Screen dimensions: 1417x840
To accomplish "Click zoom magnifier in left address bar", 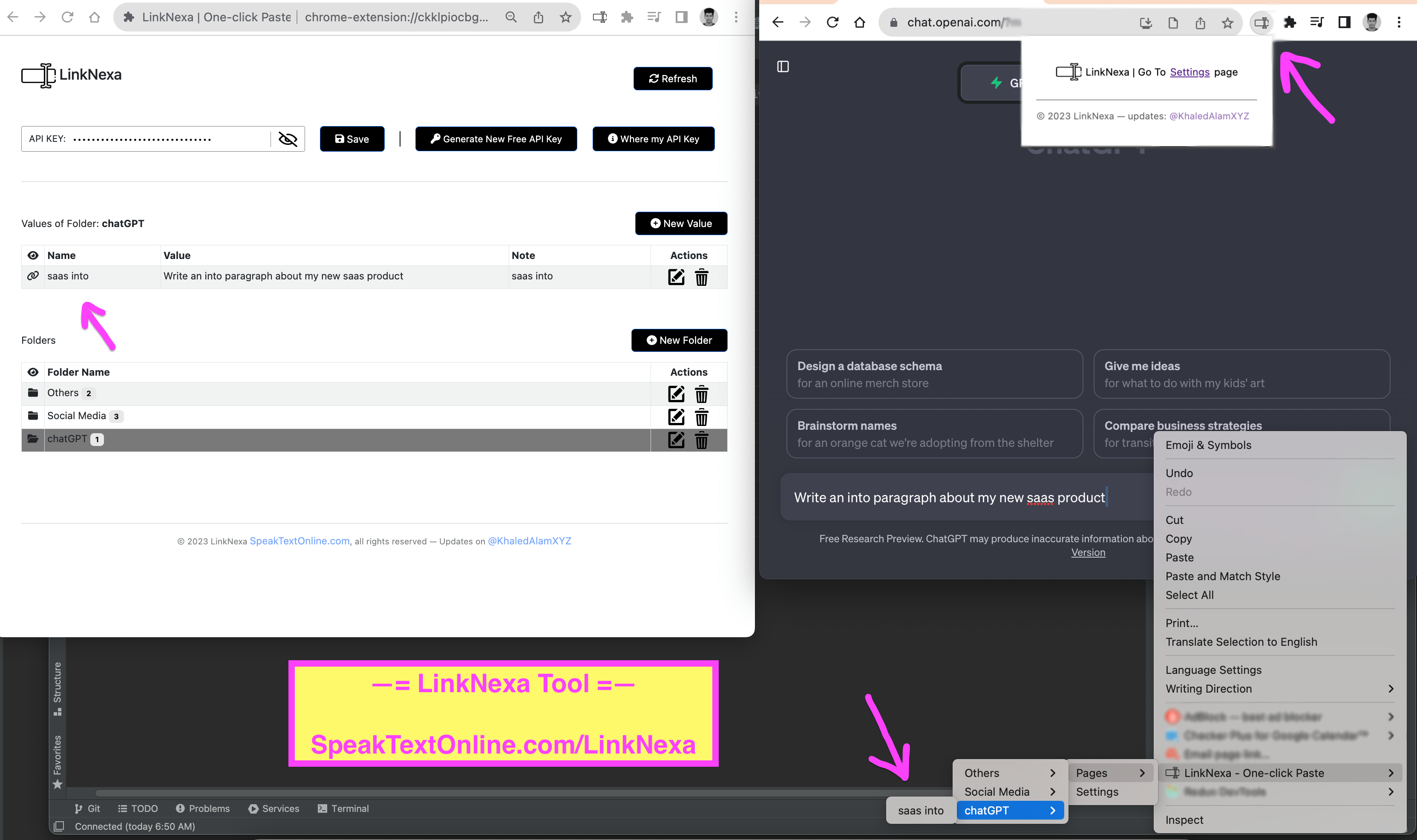I will tap(511, 17).
